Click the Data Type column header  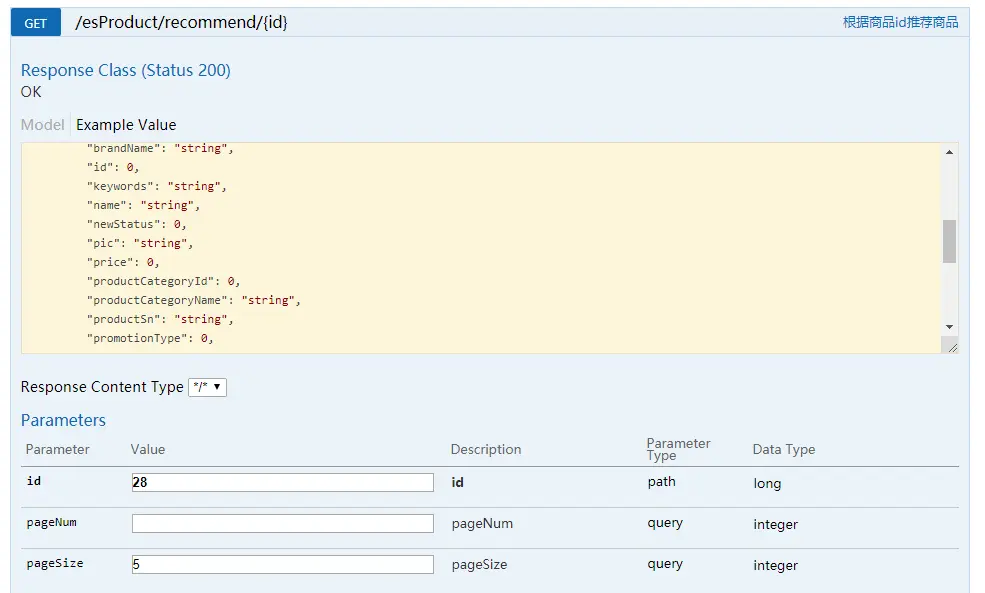point(783,449)
